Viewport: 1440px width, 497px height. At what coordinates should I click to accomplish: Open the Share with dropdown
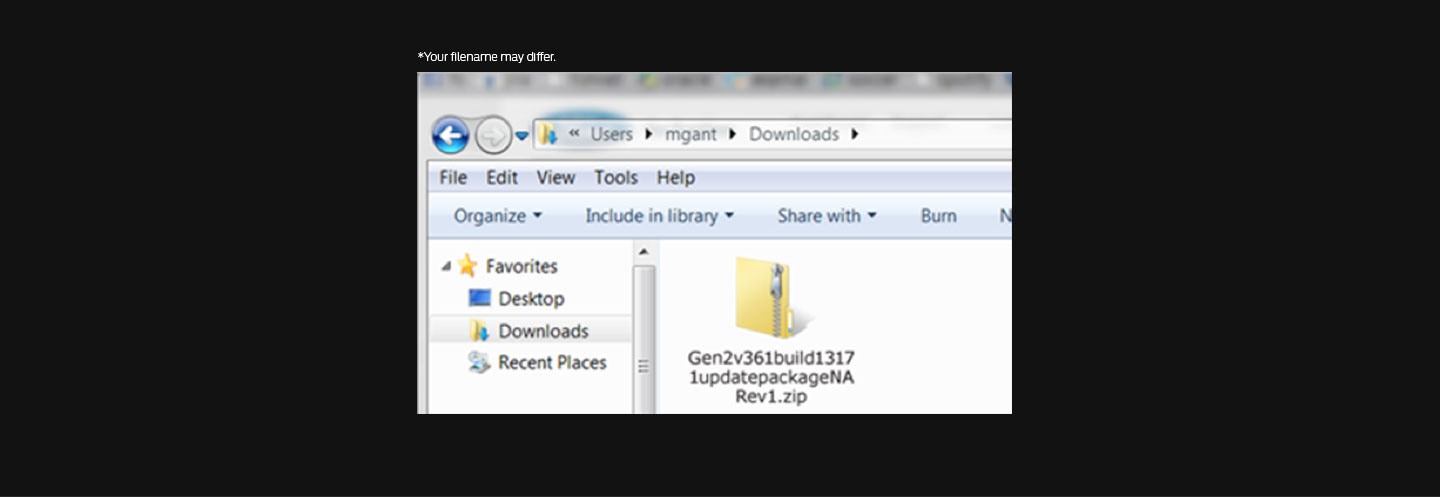coord(826,216)
